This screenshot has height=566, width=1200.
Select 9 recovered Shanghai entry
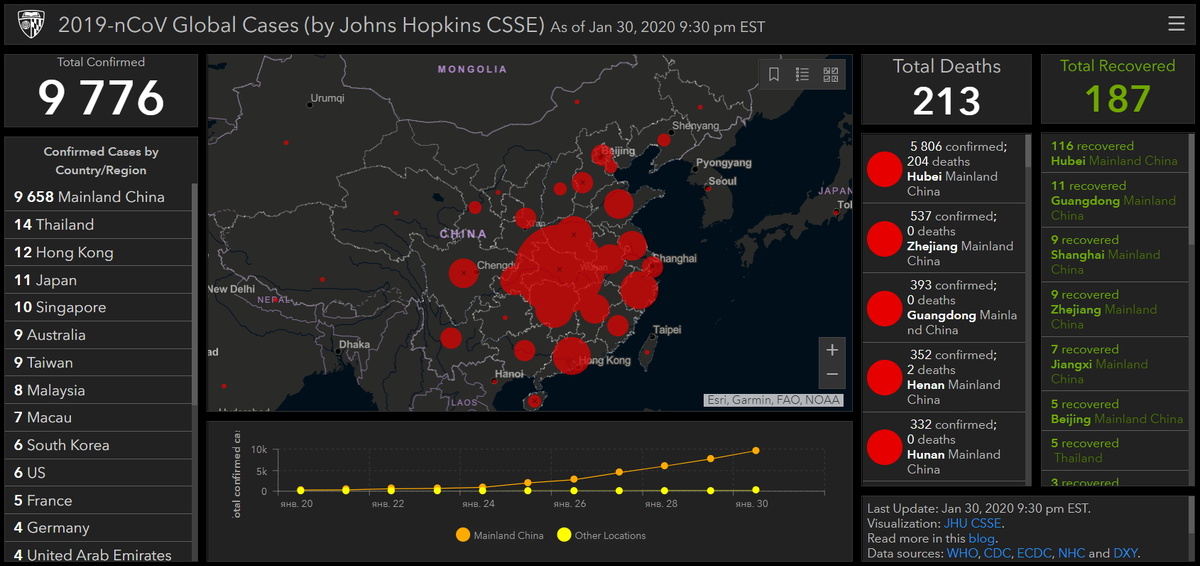(1114, 254)
